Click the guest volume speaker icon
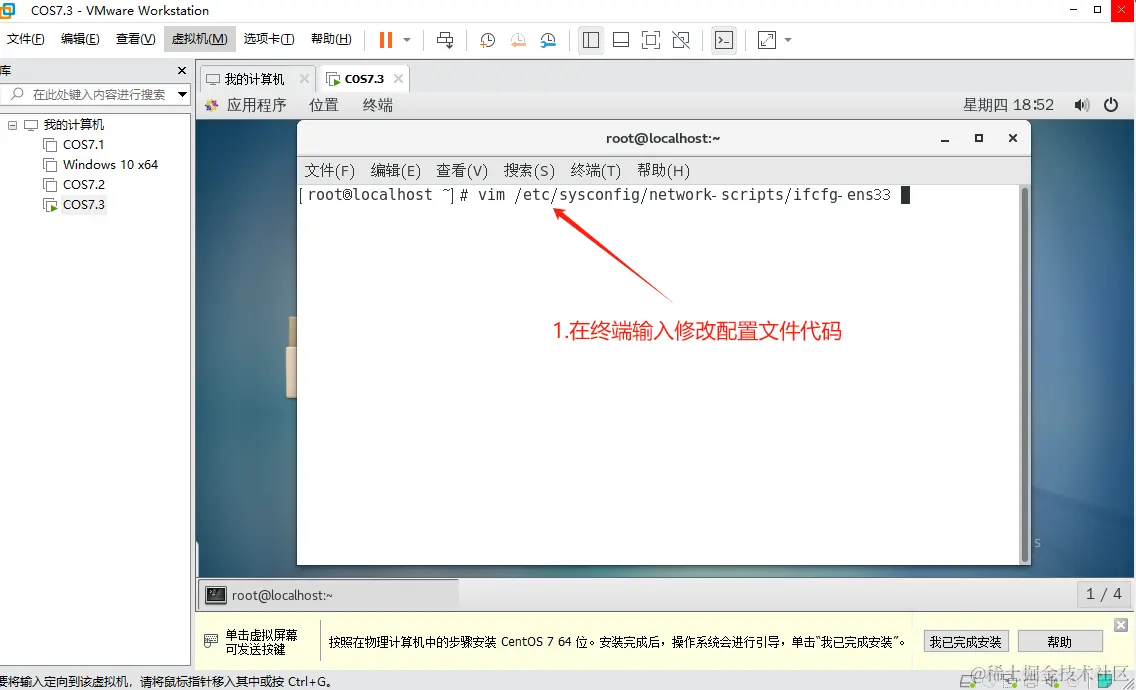Image resolution: width=1136 pixels, height=690 pixels. tap(1082, 105)
